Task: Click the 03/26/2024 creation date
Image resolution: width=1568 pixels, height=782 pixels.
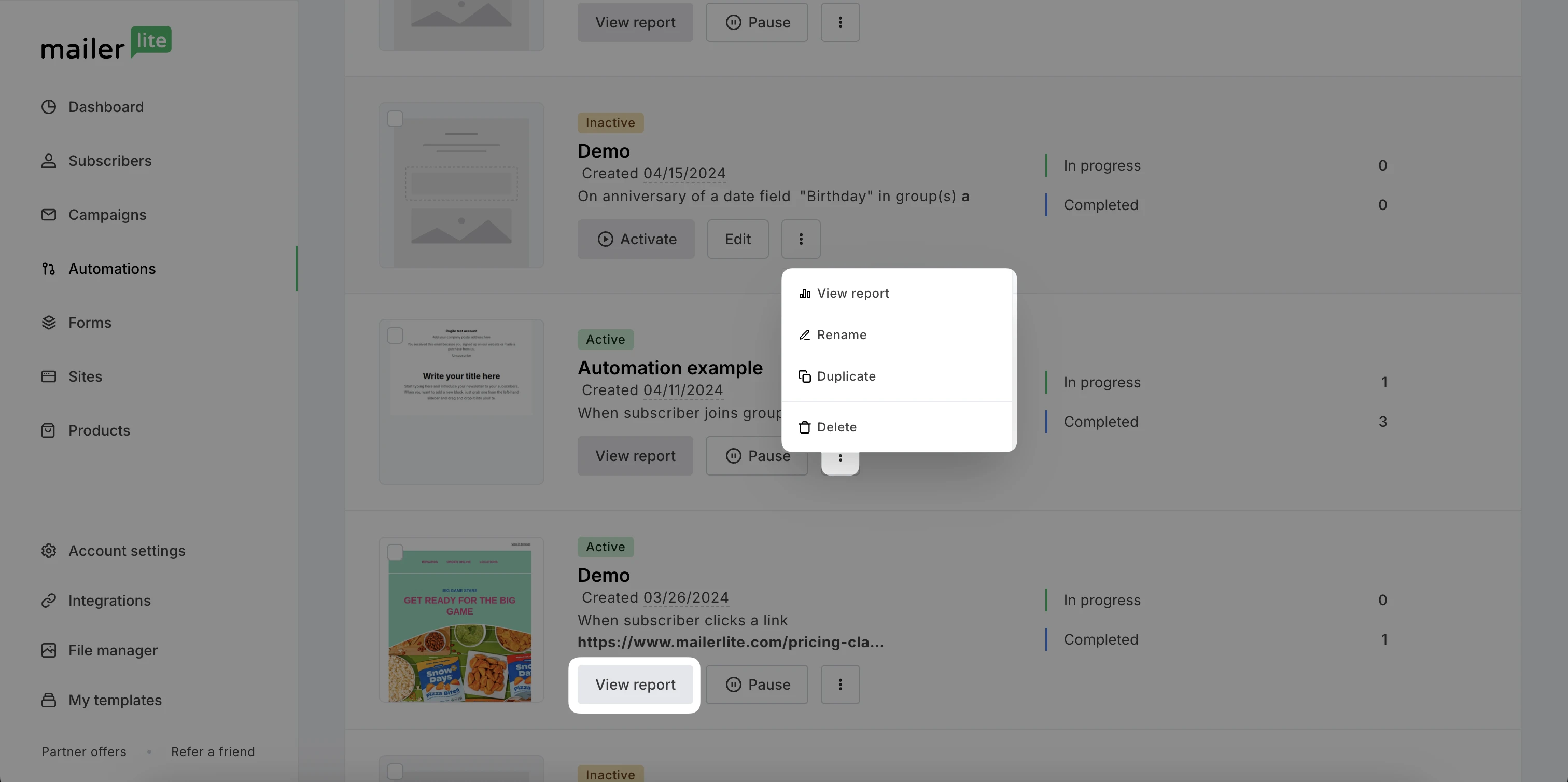Action: pos(686,597)
